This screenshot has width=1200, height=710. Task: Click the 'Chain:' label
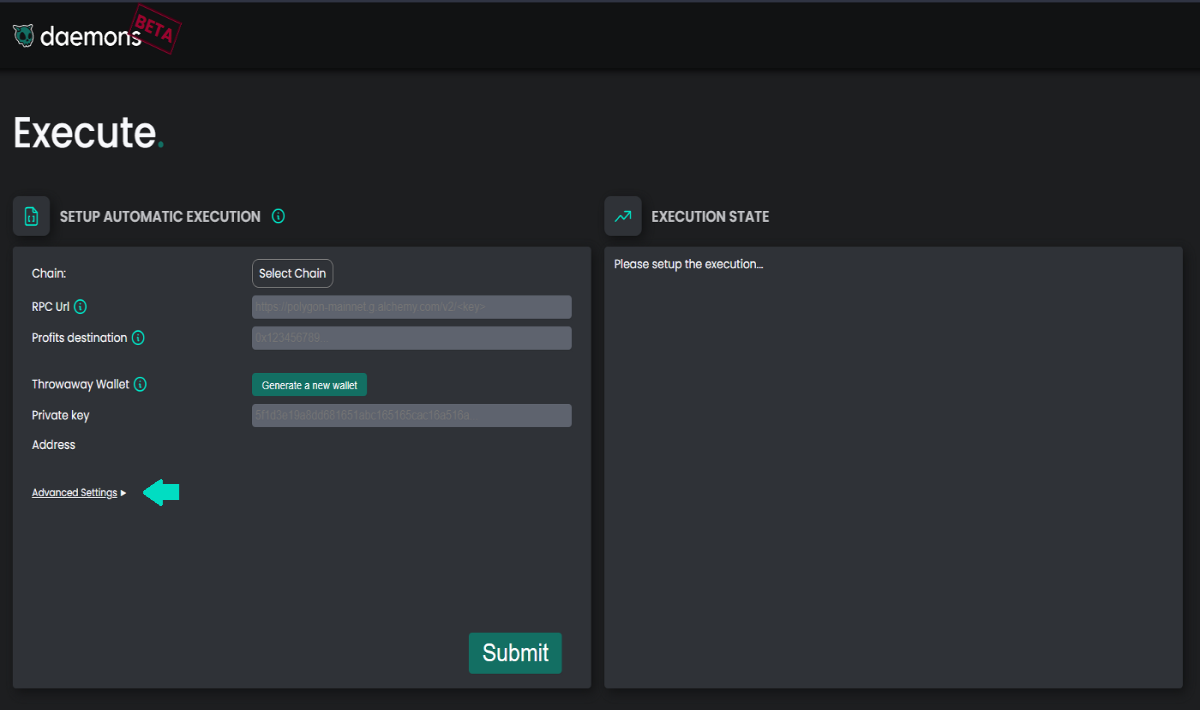click(x=48, y=273)
